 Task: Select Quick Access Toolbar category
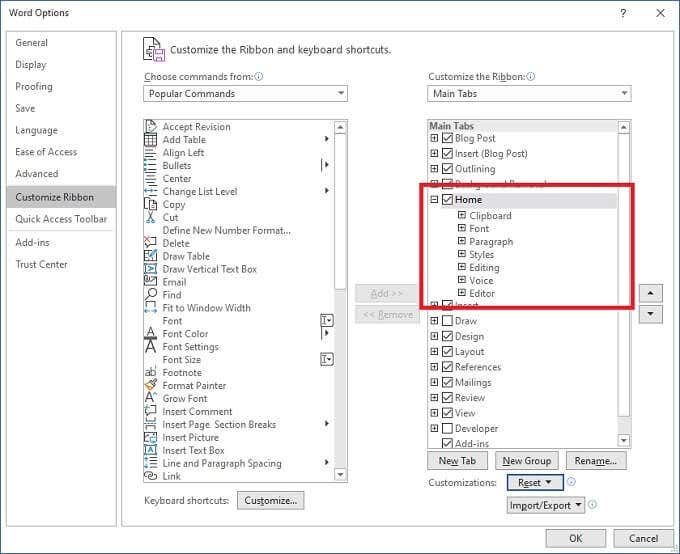pos(61,219)
